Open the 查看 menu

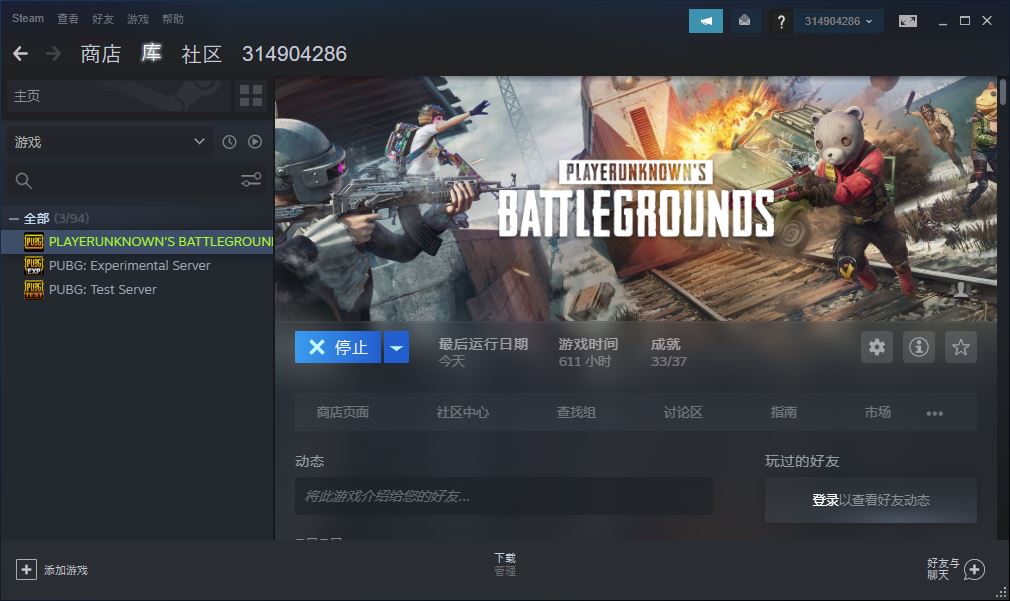(x=68, y=19)
